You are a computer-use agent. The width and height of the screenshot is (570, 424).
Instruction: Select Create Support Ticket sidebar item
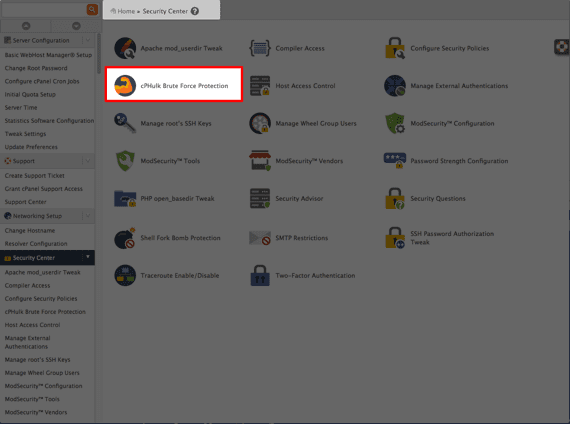(x=35, y=175)
